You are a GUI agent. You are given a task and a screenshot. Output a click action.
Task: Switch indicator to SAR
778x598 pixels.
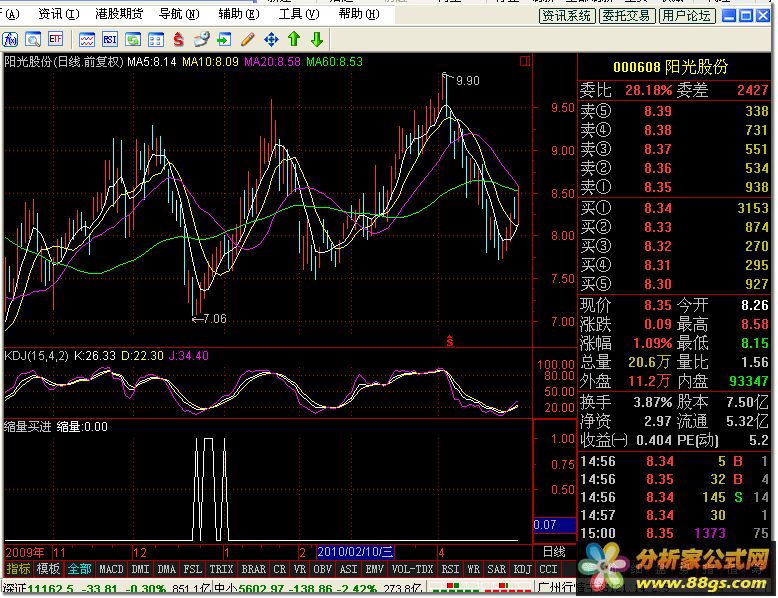pos(497,569)
